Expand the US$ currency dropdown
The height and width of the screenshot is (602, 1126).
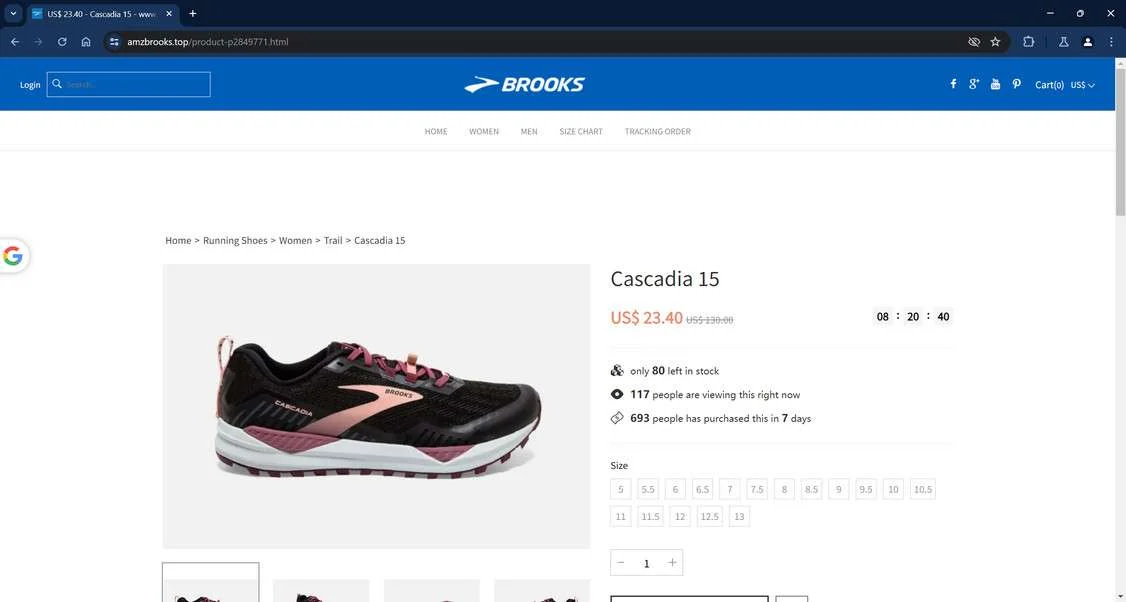coord(1083,85)
